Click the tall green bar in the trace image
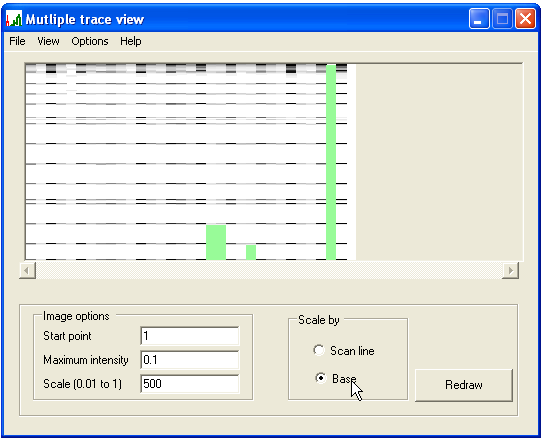This screenshot has width=545, height=442. [x=331, y=162]
